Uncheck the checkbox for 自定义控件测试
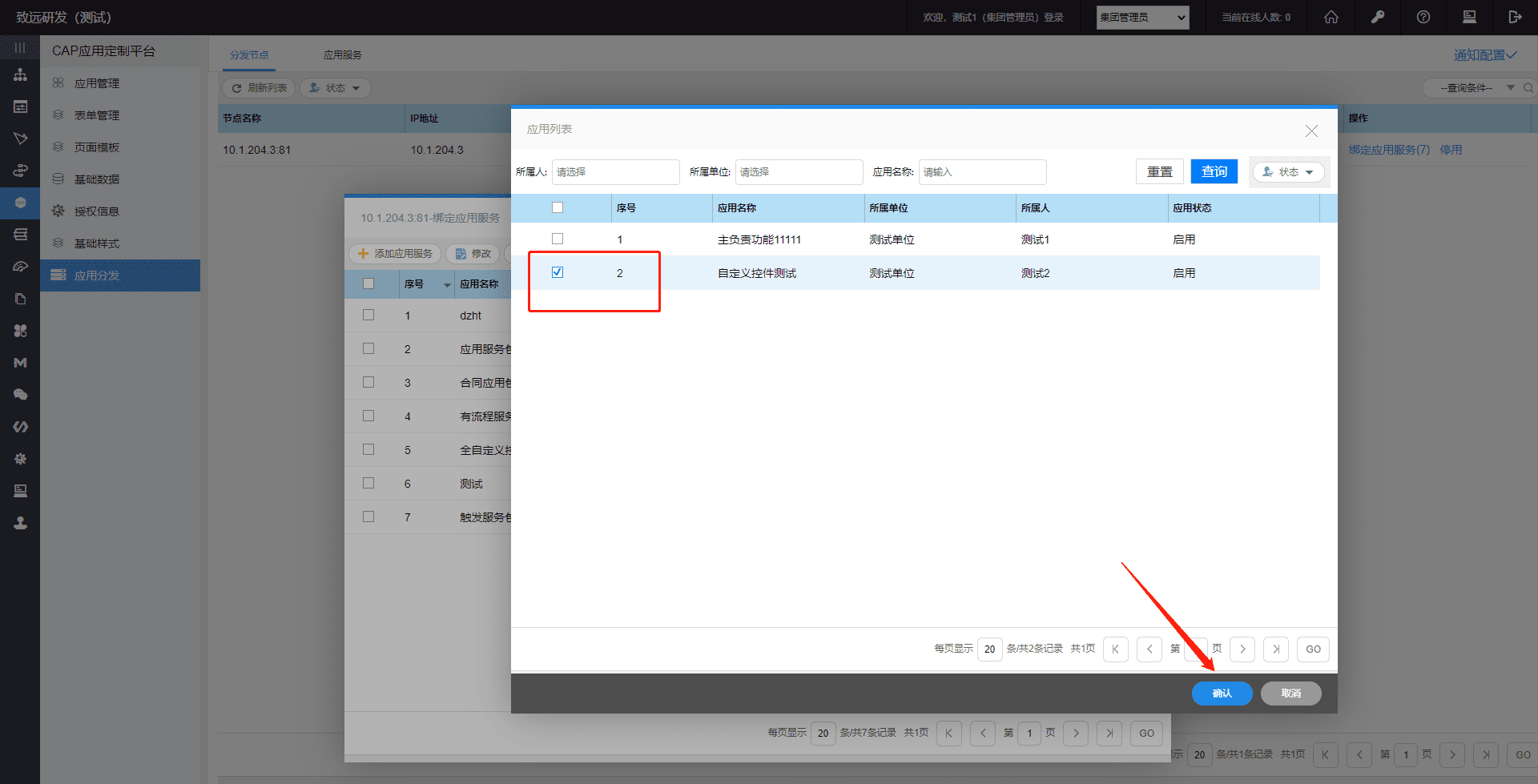The image size is (1538, 784). (x=558, y=272)
